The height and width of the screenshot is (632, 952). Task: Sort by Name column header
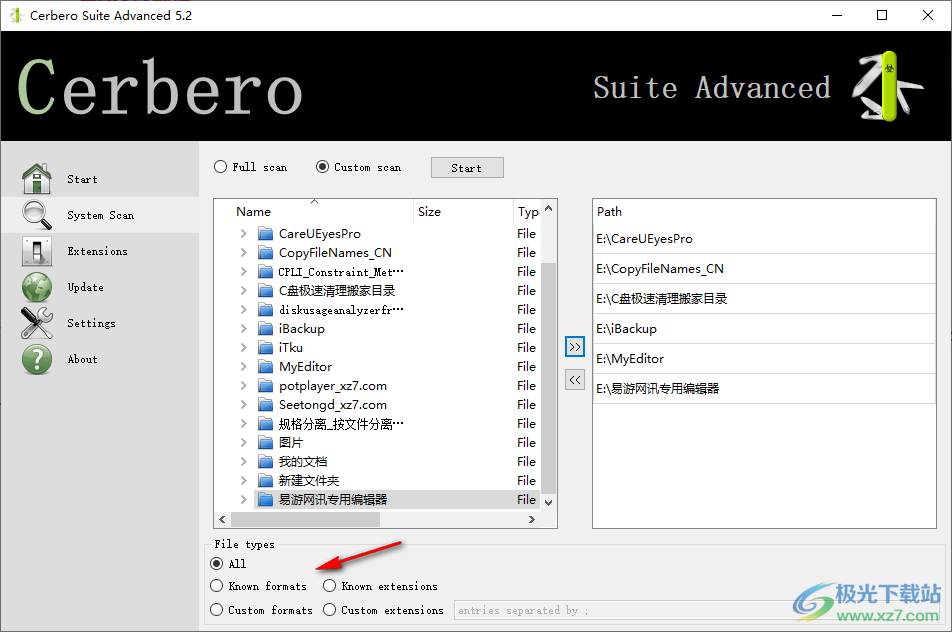314,211
